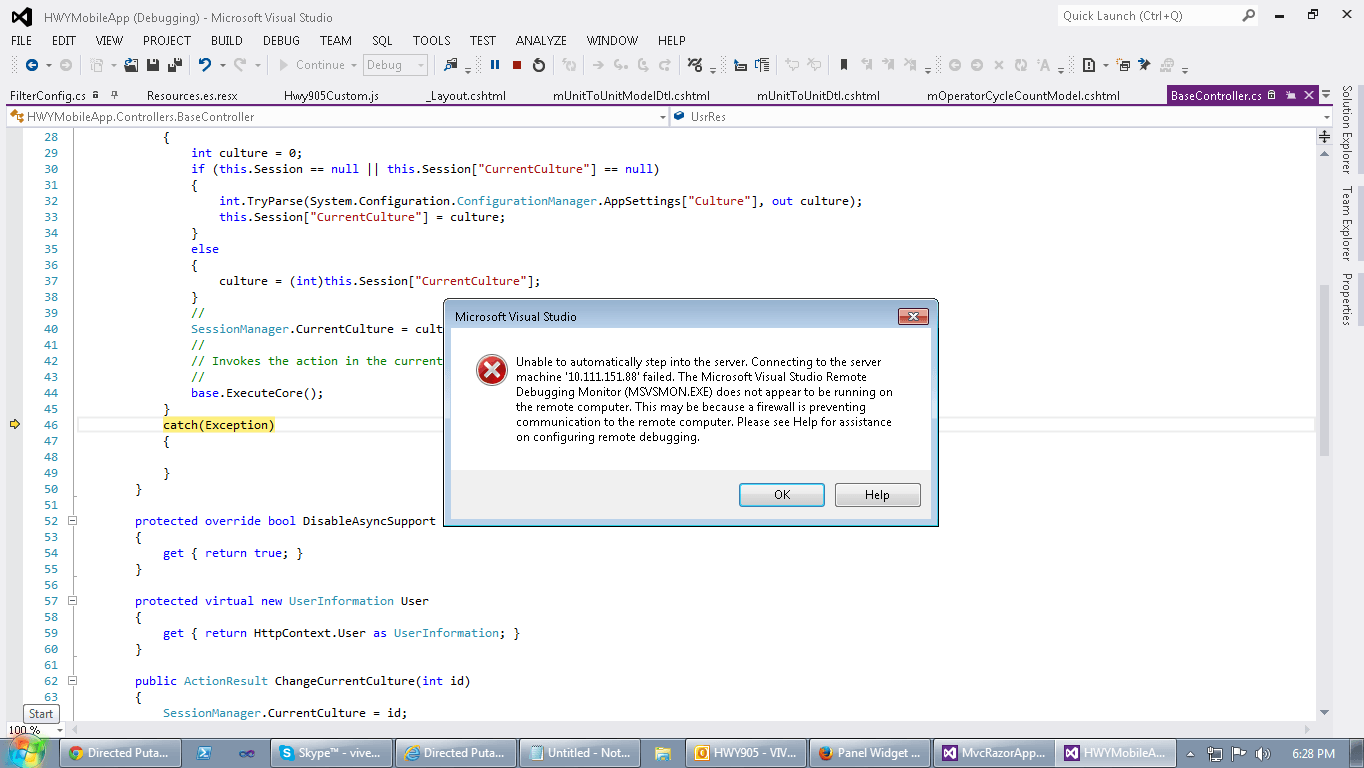1364x768 pixels.
Task: Click the Break All pause icon
Action: [x=495, y=65]
